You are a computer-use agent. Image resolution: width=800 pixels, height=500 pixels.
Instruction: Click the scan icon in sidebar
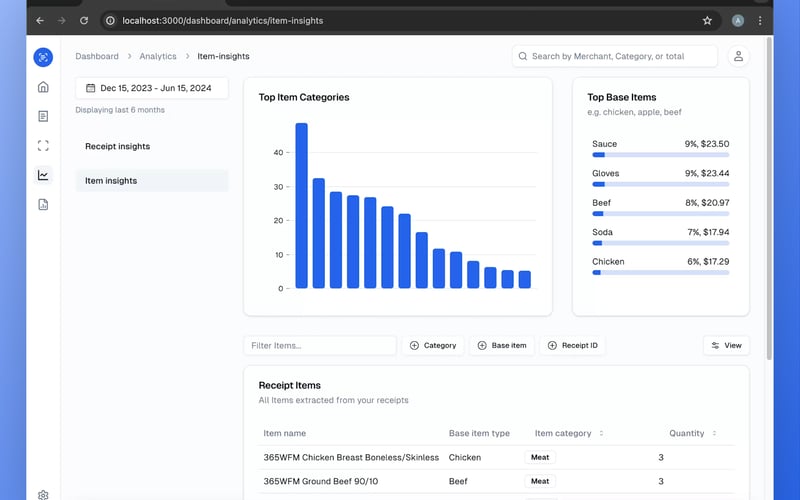click(x=43, y=146)
